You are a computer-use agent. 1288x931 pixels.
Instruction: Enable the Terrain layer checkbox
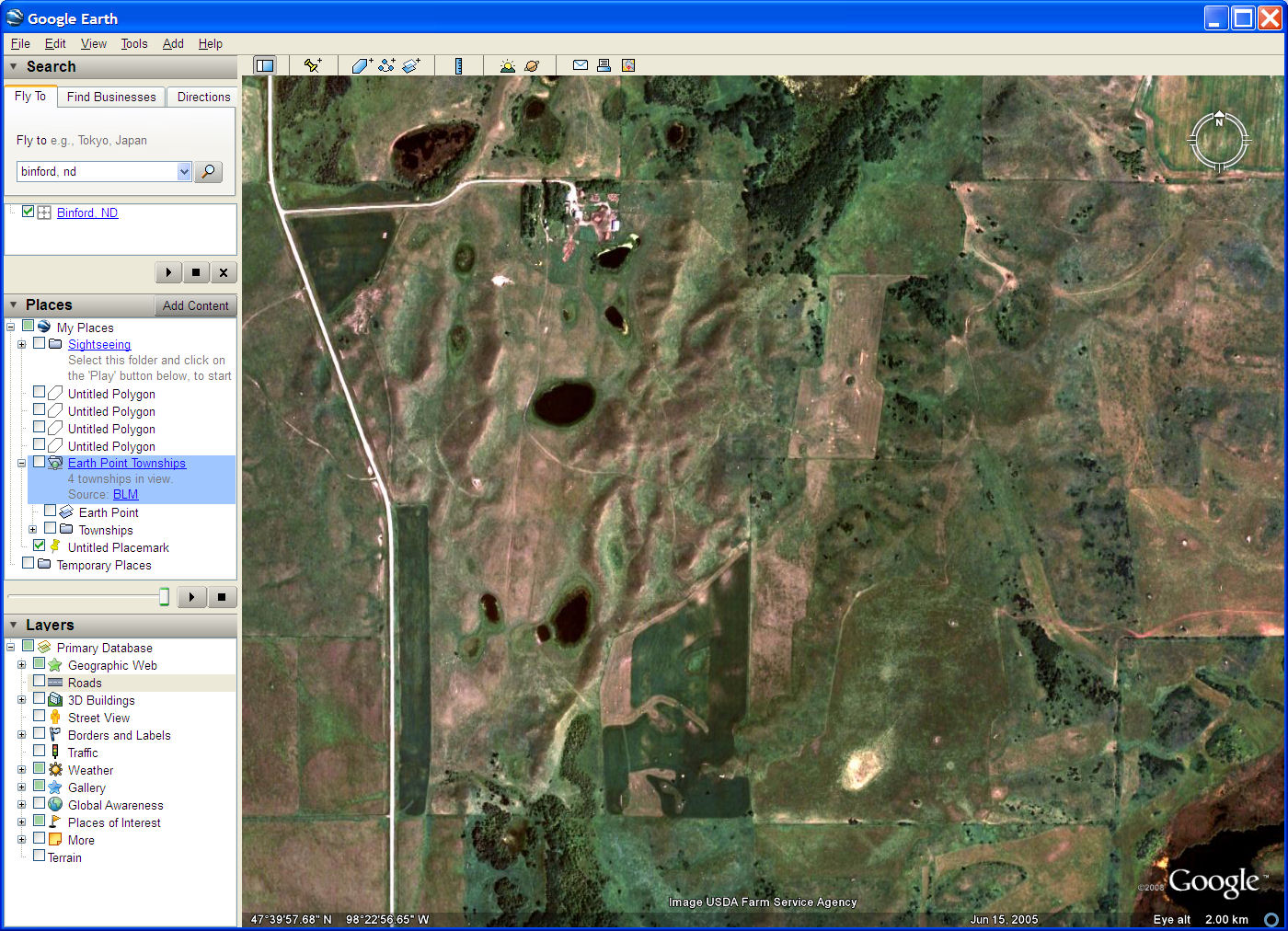pyautogui.click(x=39, y=856)
